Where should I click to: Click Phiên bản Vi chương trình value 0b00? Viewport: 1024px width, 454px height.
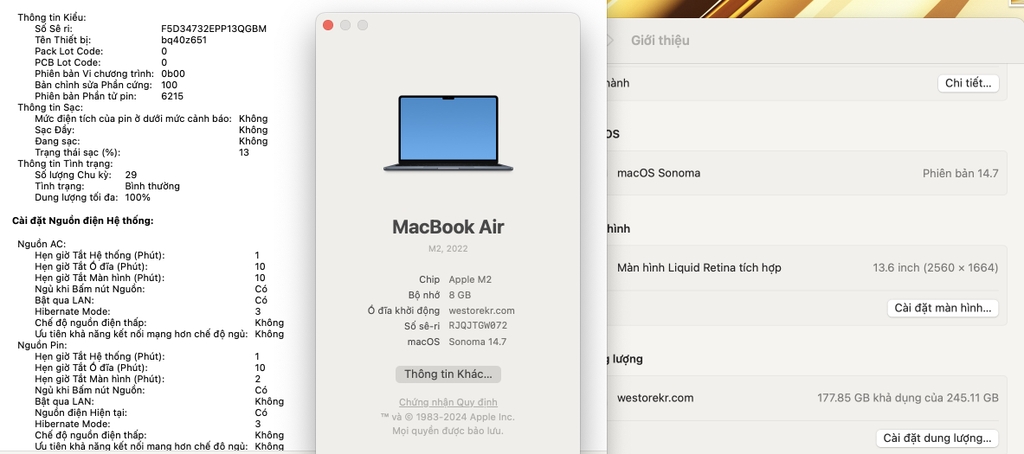[173, 74]
